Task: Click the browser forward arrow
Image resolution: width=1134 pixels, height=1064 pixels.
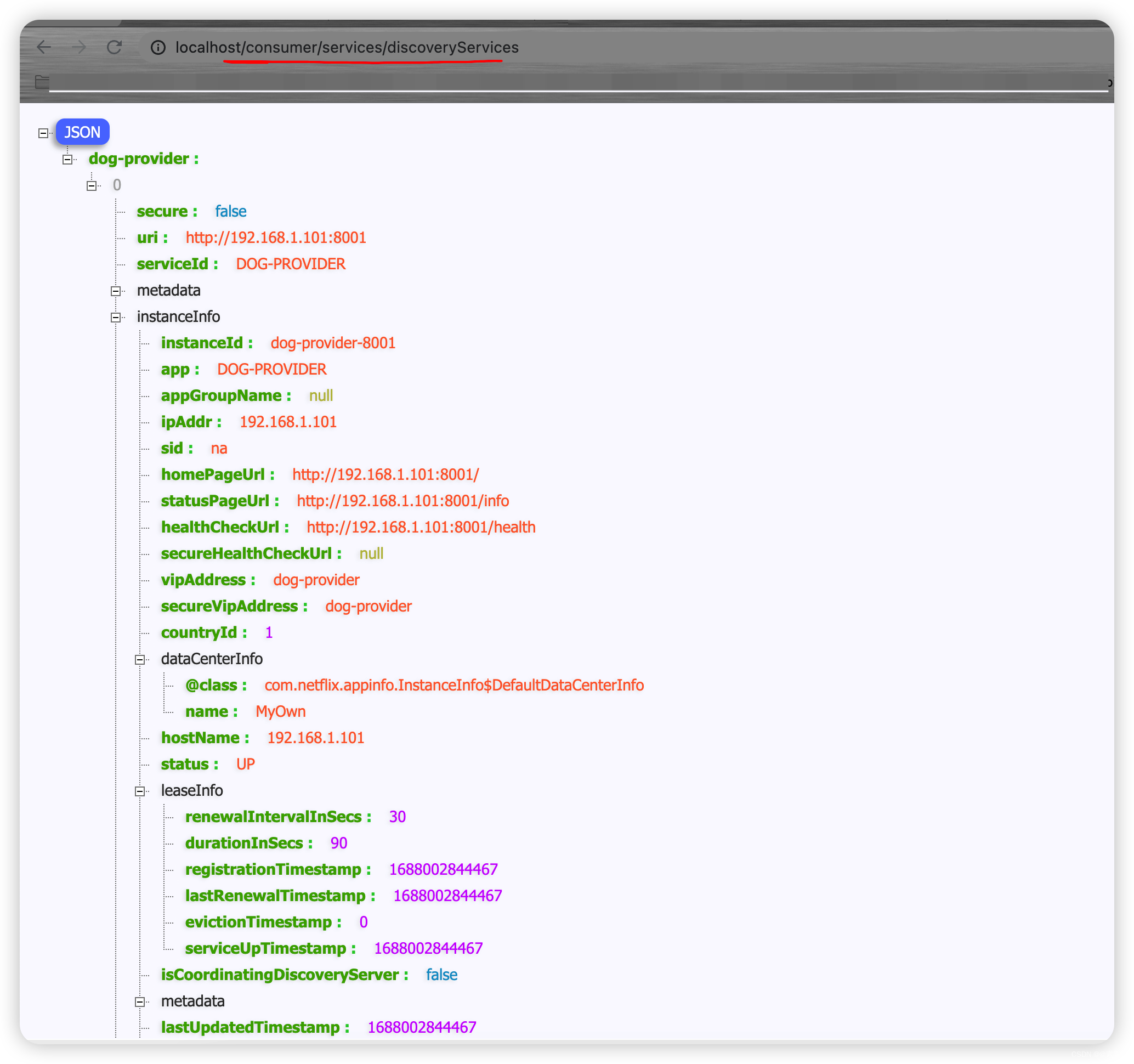Action: (80, 47)
